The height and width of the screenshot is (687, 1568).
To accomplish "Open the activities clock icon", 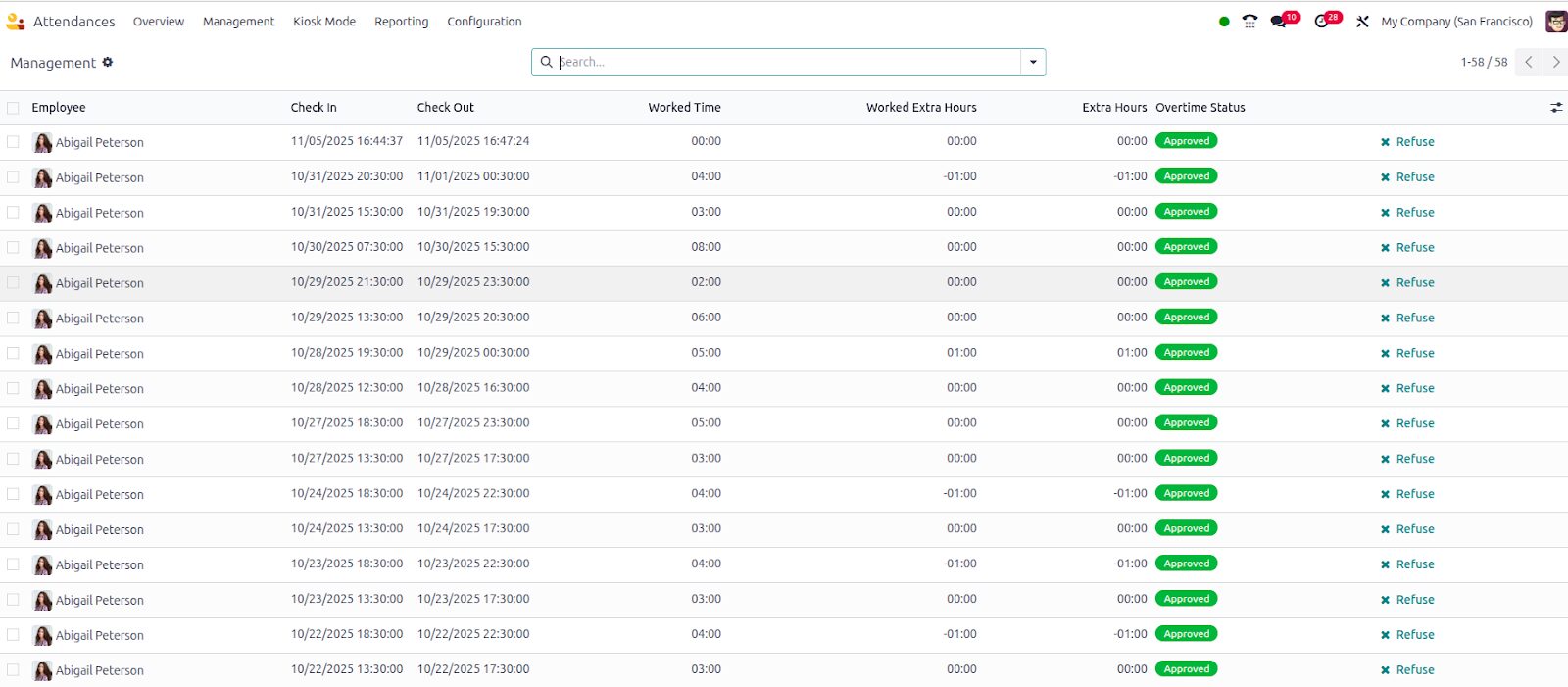I will 1322,22.
